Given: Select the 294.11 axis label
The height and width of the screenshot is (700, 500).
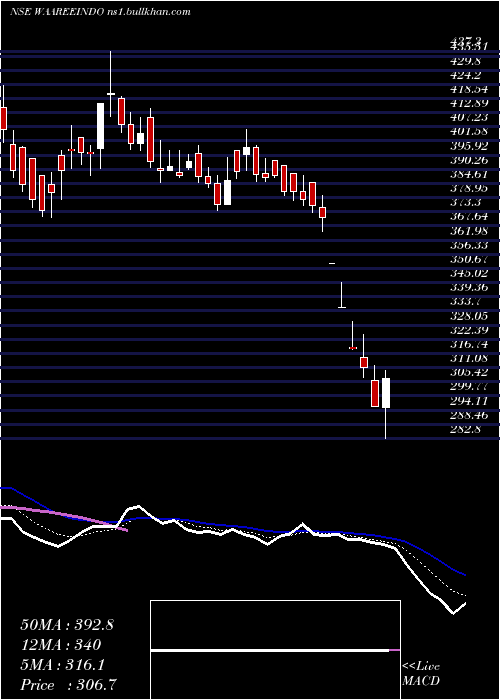Looking at the screenshot, I should tap(471, 400).
